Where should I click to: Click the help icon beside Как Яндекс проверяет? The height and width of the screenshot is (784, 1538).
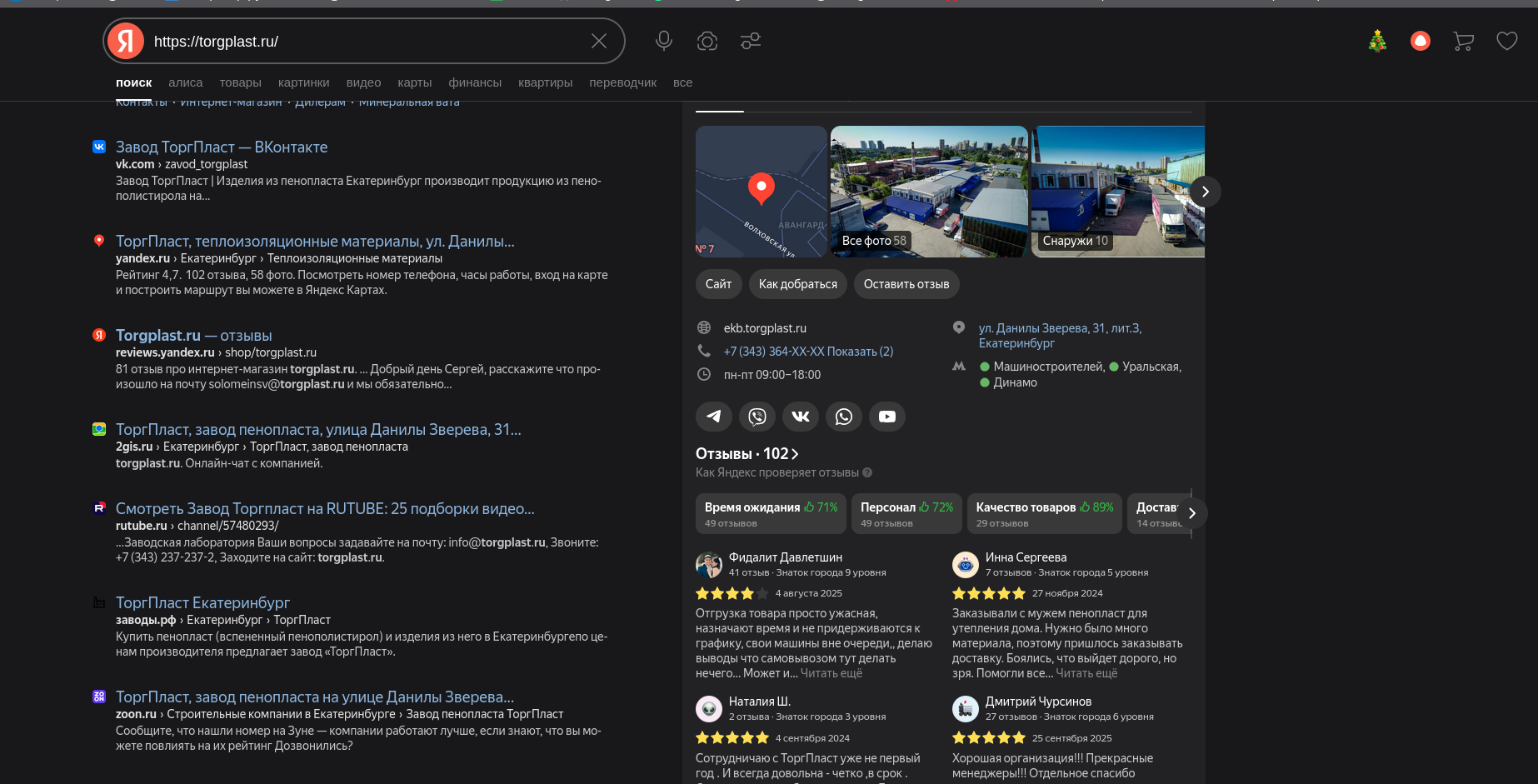pos(867,472)
